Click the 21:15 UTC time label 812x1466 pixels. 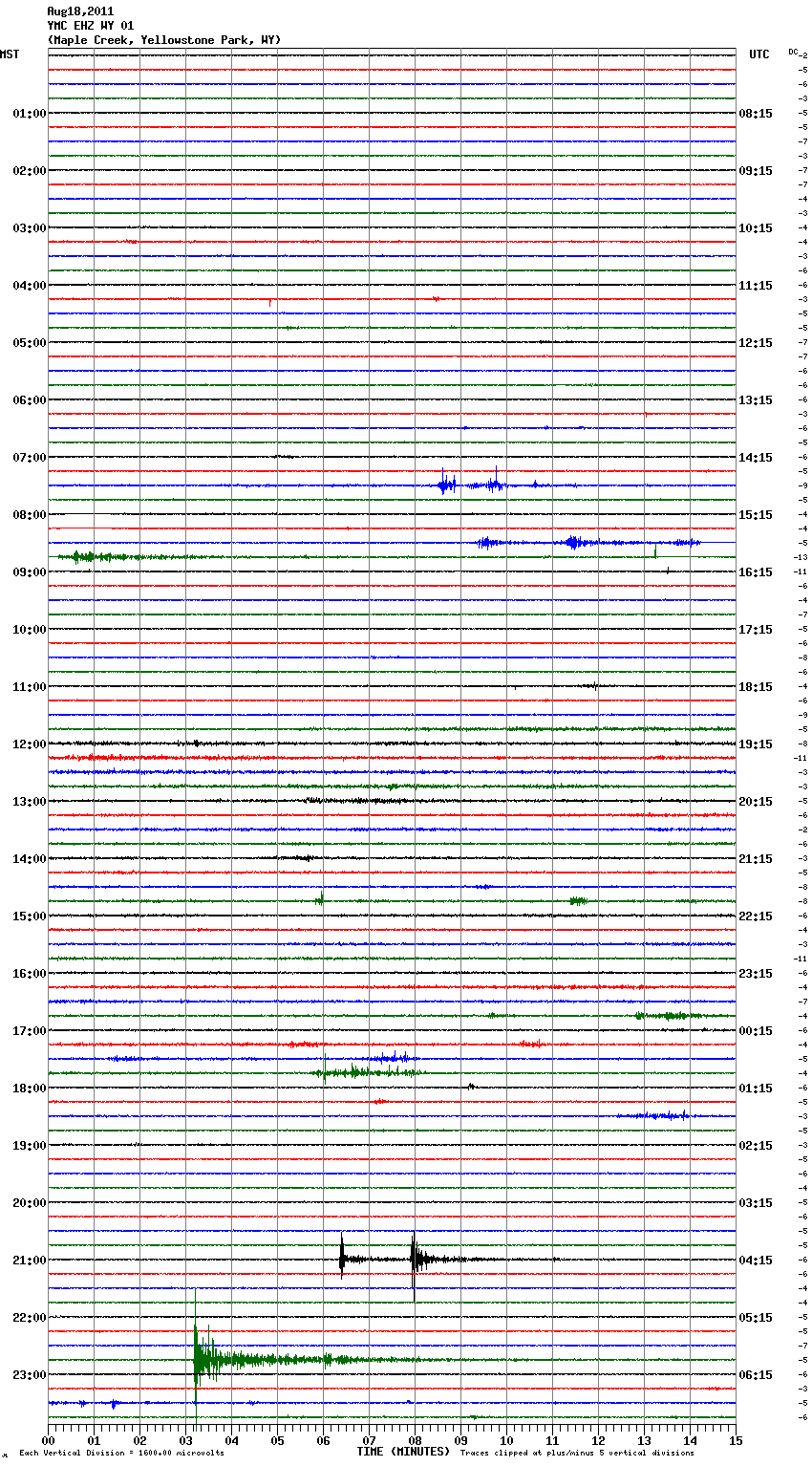coord(756,859)
